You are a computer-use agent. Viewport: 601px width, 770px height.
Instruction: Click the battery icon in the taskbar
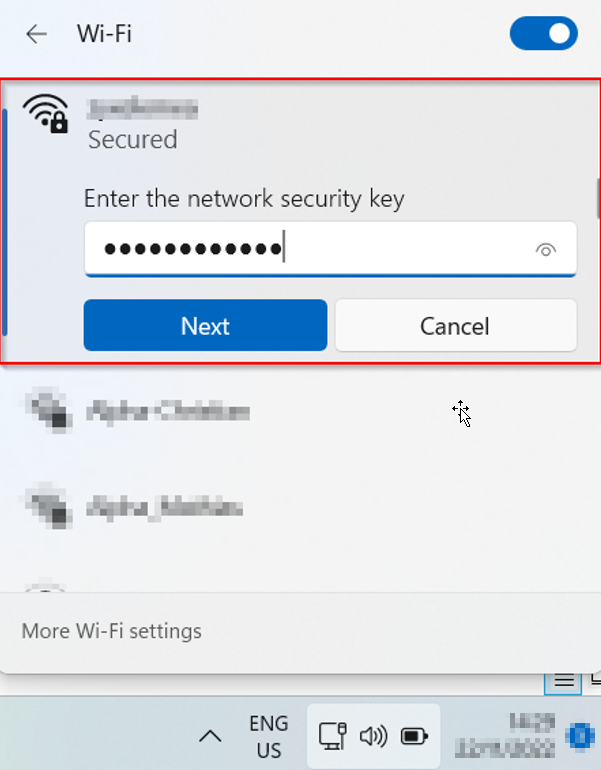coord(414,737)
